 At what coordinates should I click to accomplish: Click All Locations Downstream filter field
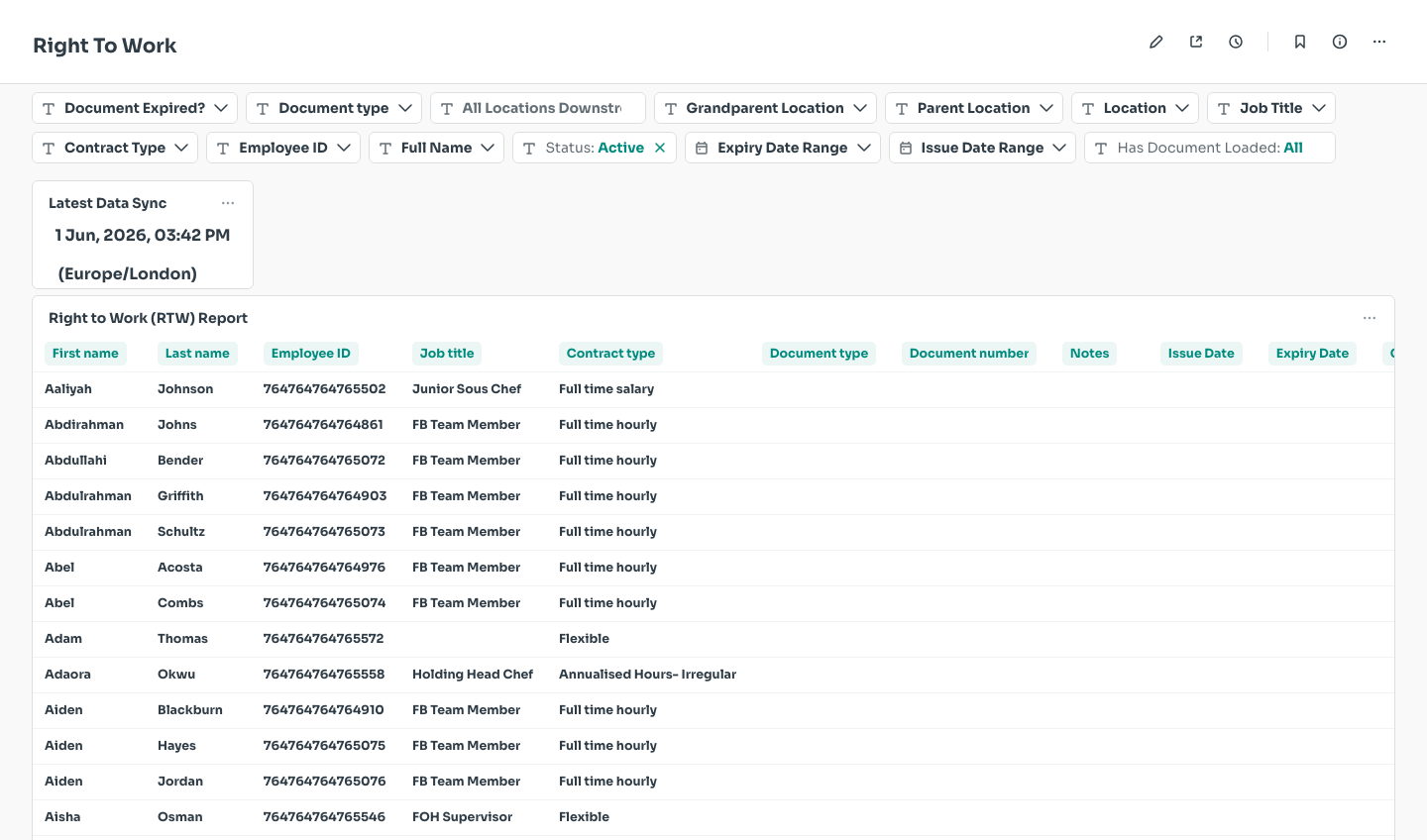pyautogui.click(x=538, y=108)
